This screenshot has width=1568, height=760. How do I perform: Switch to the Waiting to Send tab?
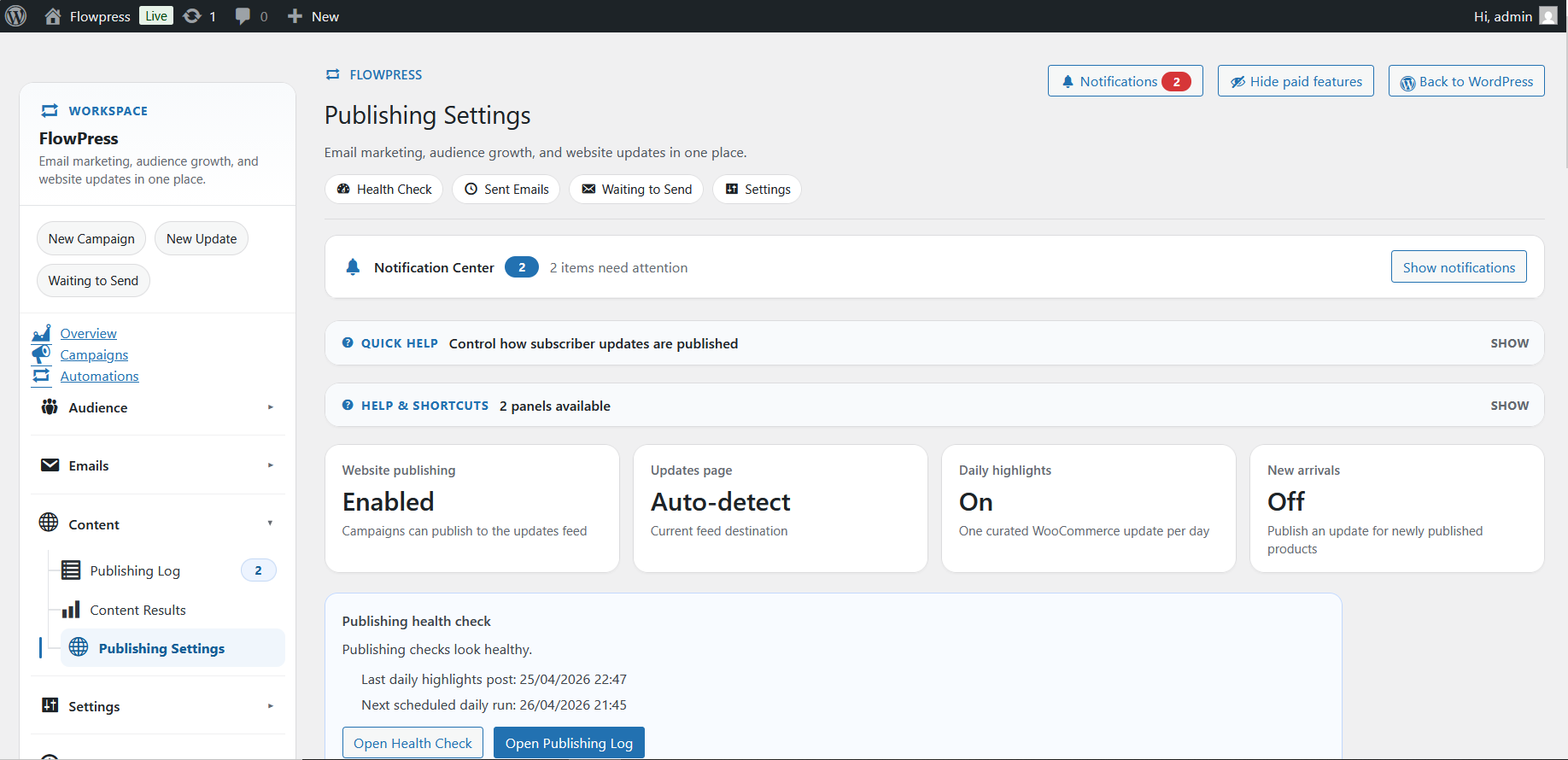[x=636, y=189]
